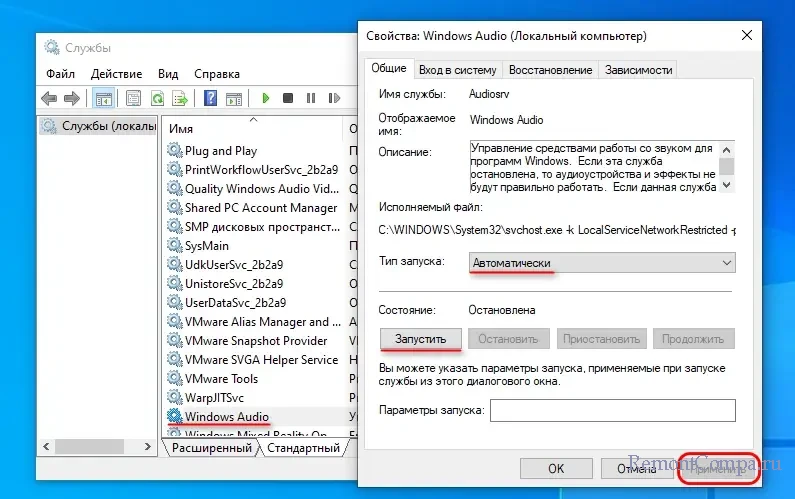Click the greyed Приостановить button
The width and height of the screenshot is (795, 499).
601,339
